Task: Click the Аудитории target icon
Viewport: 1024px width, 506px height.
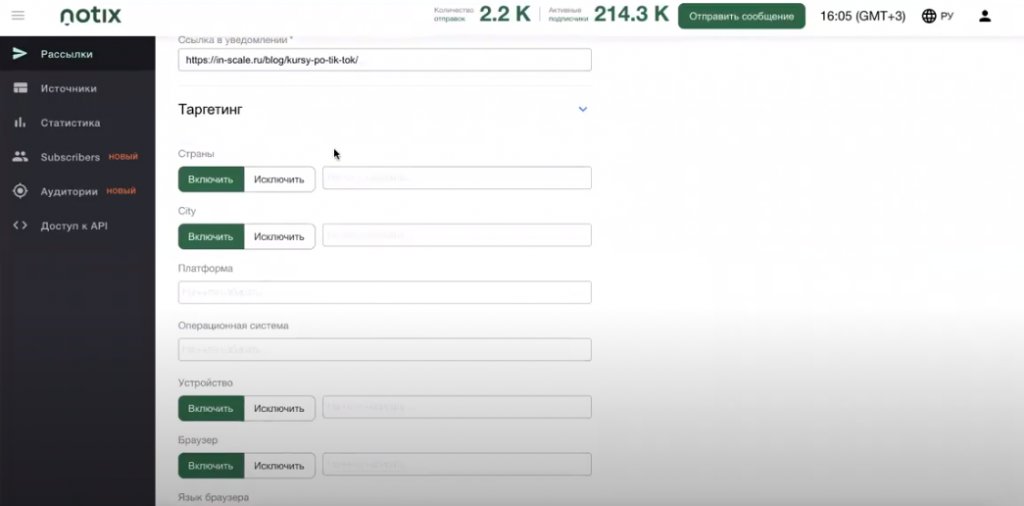Action: click(x=20, y=191)
